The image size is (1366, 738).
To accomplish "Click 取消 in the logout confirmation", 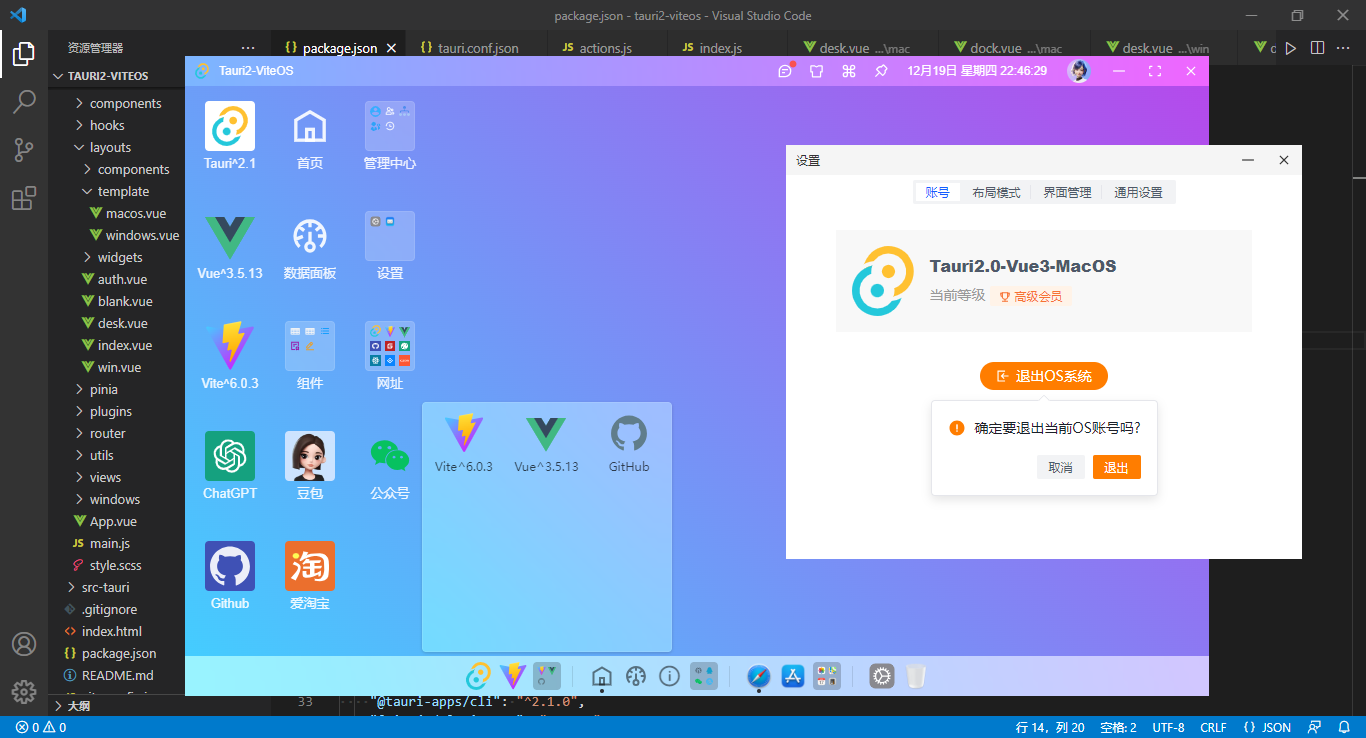I will tap(1061, 467).
